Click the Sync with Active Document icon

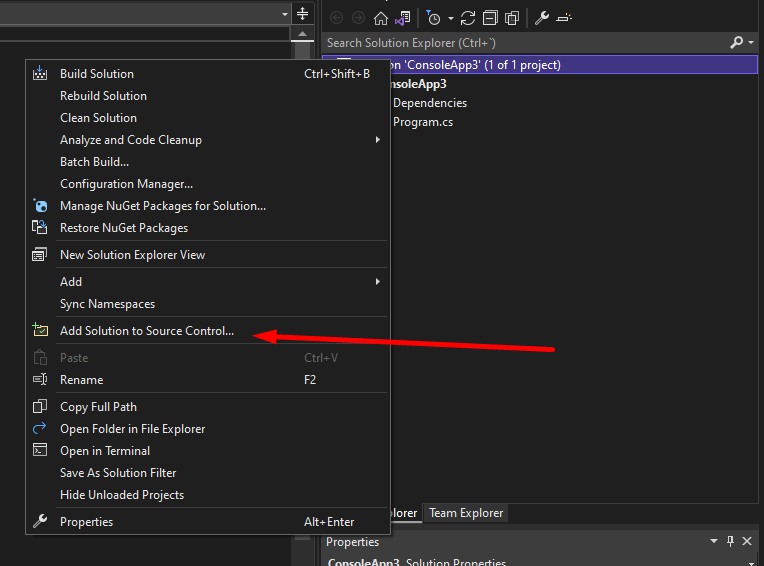point(467,18)
